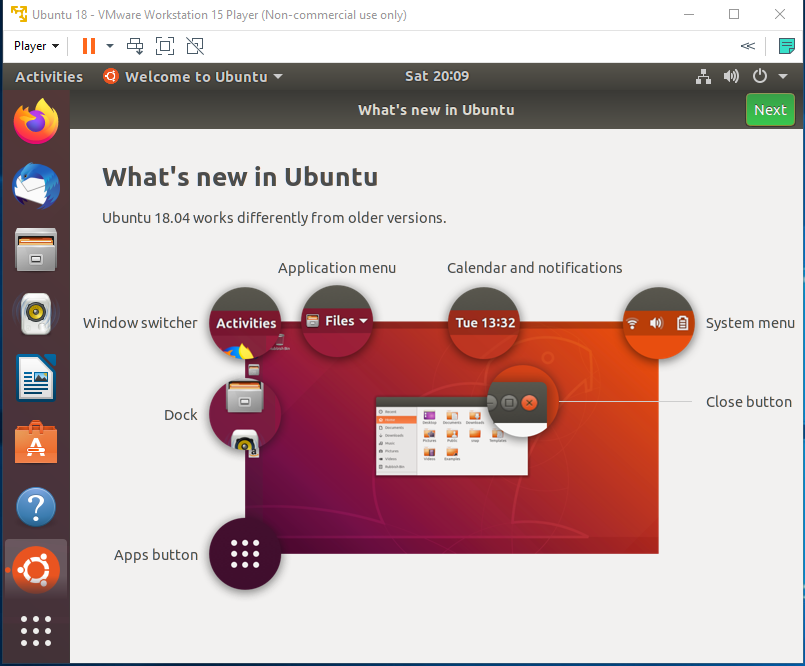Click the Apps button circle in illustration
Screen dimensions: 805x666
tap(245, 554)
